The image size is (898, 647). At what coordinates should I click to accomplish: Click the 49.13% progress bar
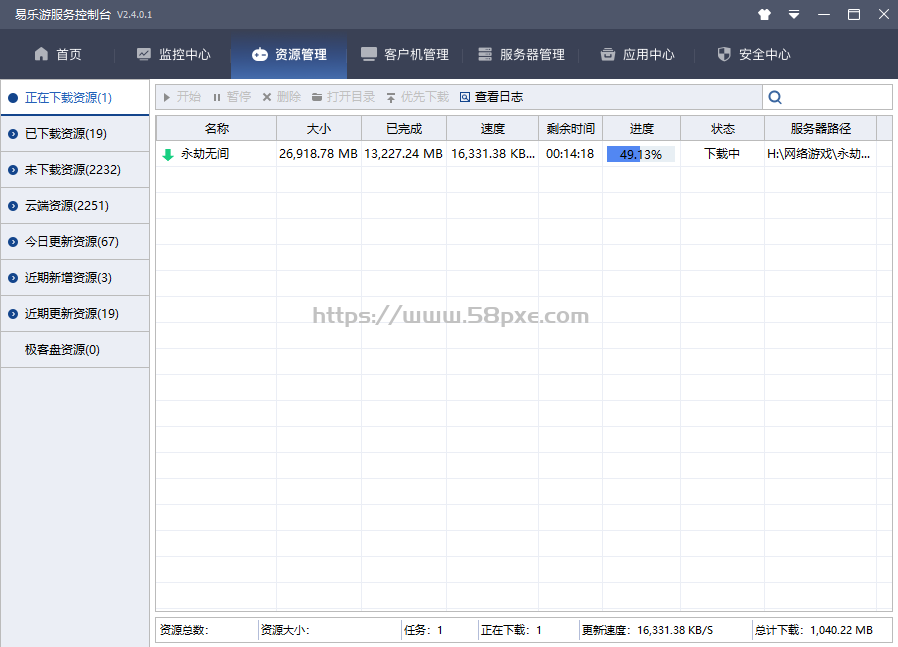(641, 154)
